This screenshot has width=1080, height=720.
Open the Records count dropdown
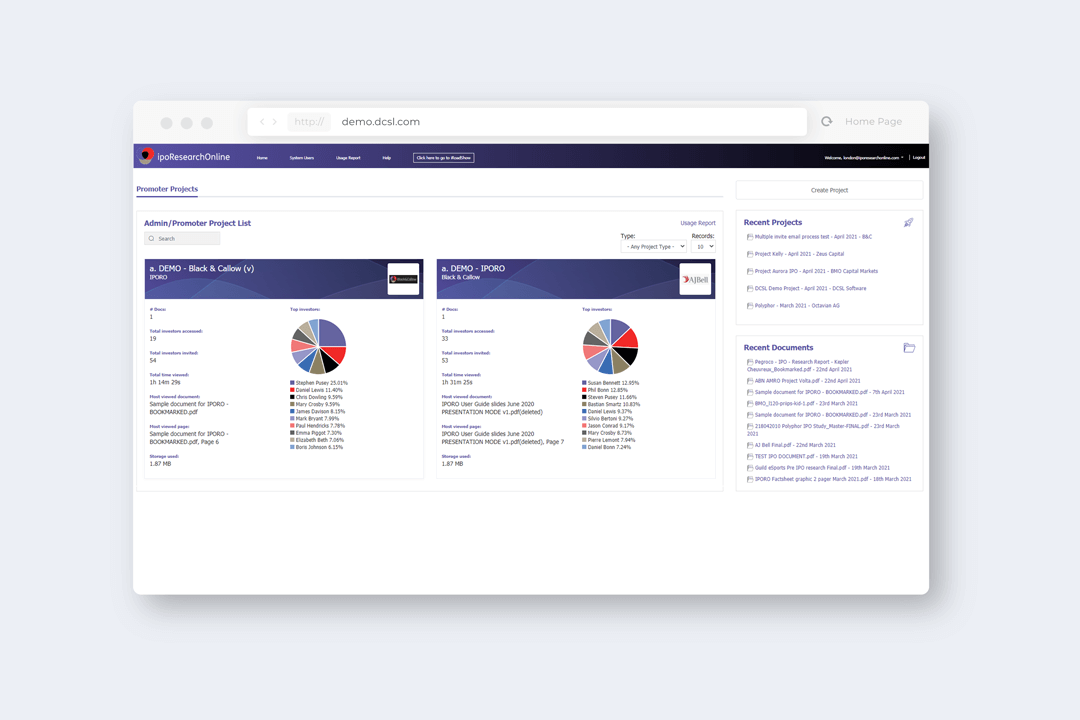[x=703, y=247]
